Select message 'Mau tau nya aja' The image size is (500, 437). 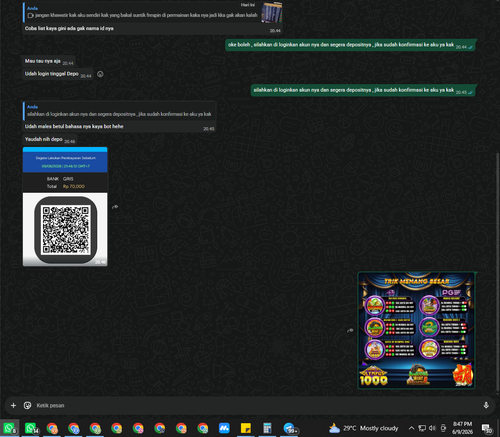(x=48, y=61)
